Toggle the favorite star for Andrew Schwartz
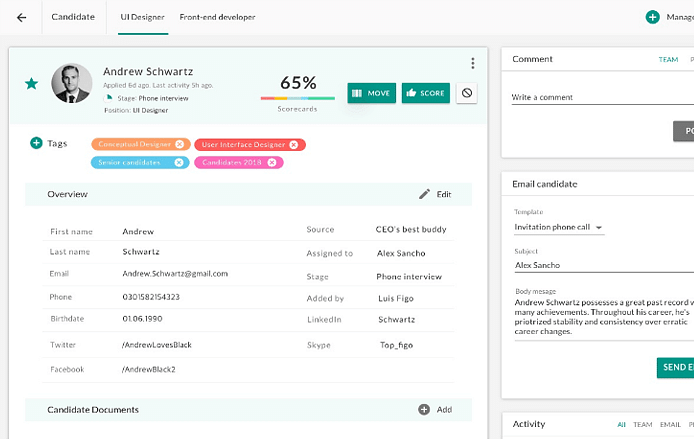 click(32, 84)
